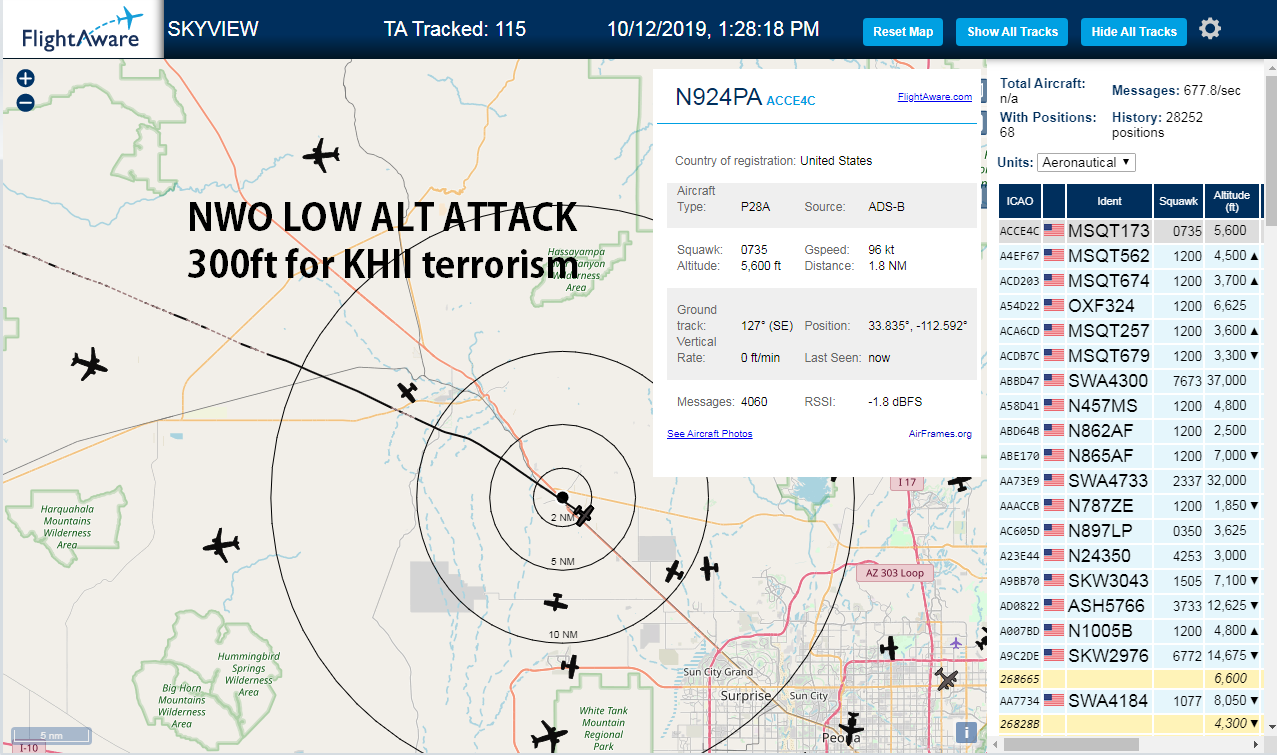Sort the table by the Ident column
Screen dimensions: 1277x755
click(x=1109, y=201)
